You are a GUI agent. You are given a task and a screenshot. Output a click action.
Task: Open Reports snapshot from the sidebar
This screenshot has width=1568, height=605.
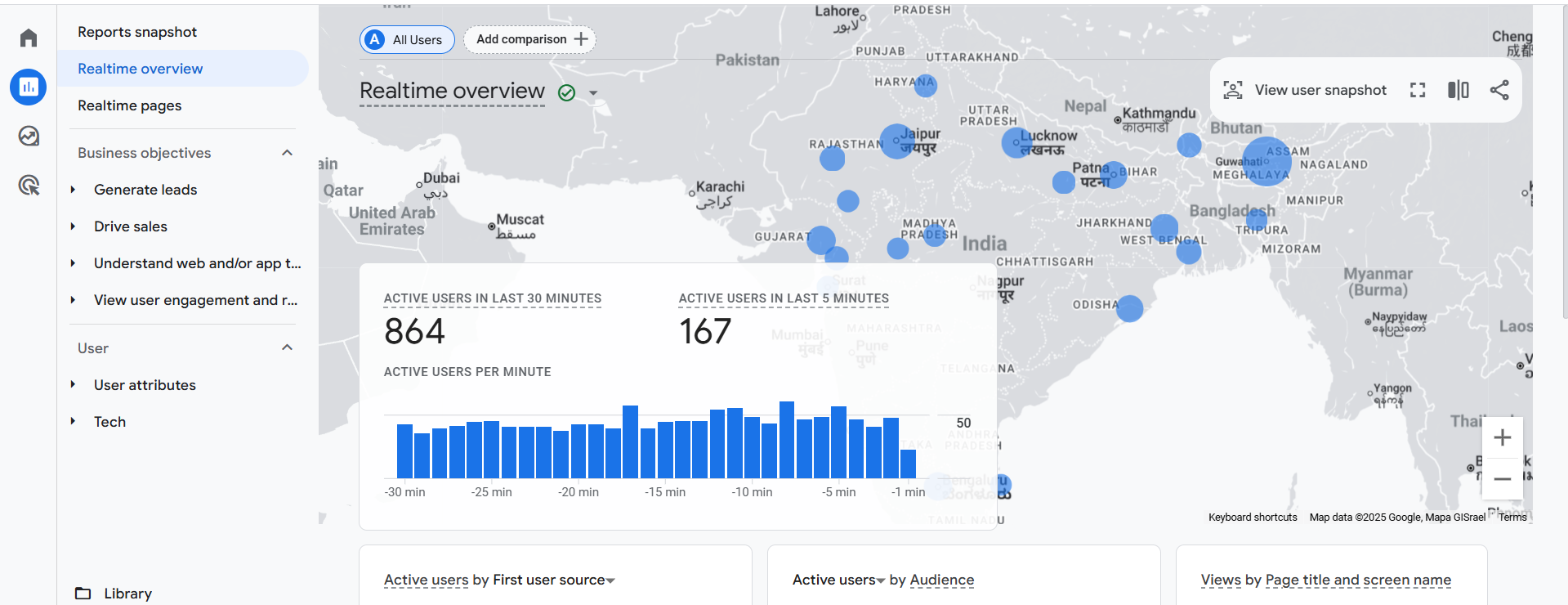(136, 32)
